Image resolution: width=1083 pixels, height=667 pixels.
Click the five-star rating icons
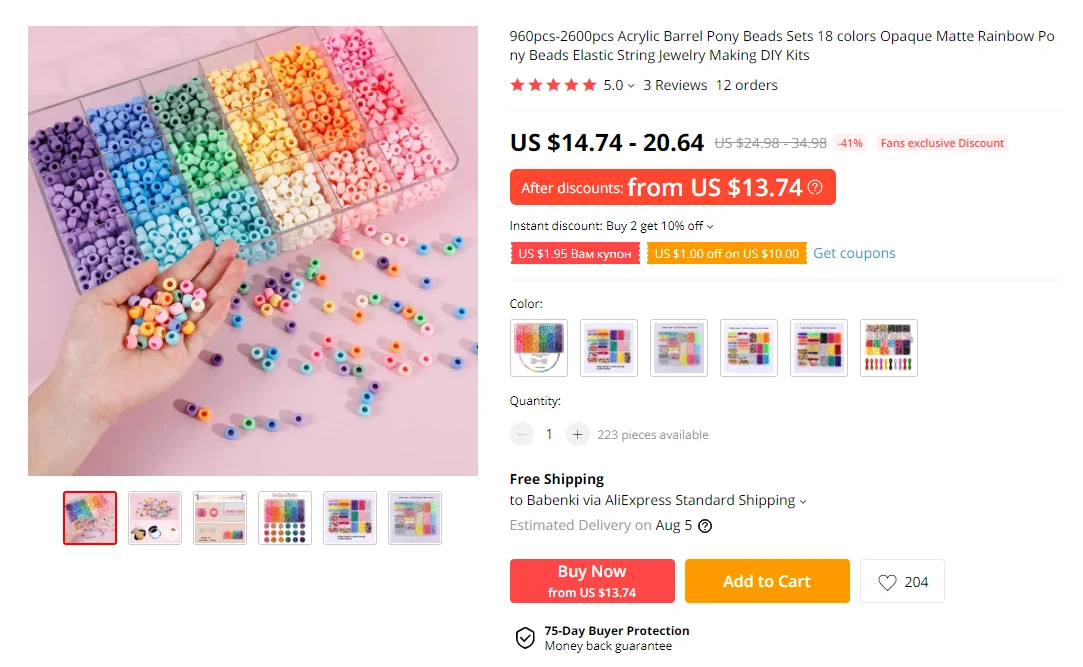[553, 85]
